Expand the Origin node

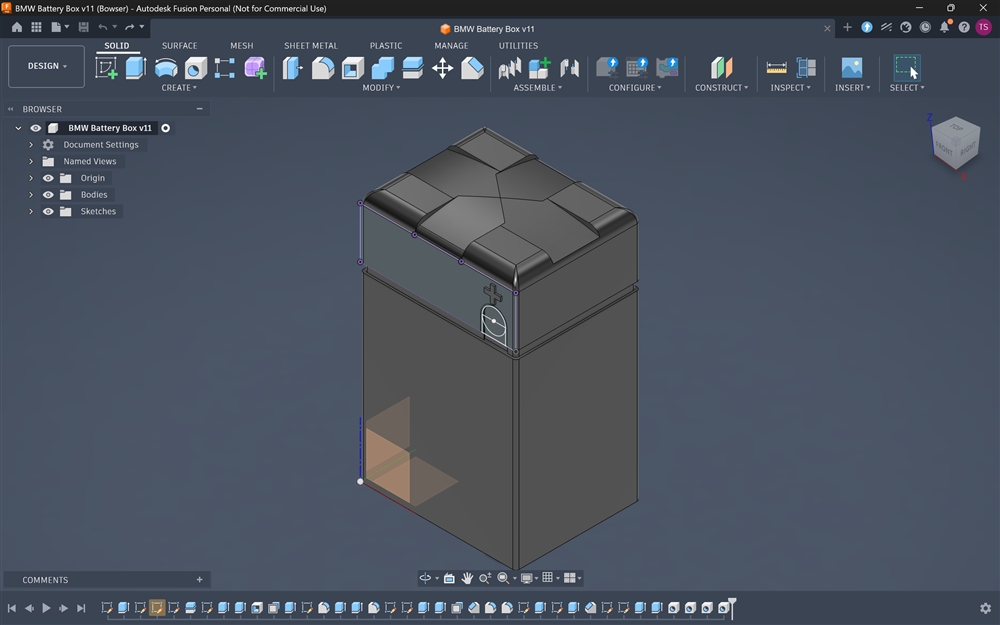pos(31,178)
